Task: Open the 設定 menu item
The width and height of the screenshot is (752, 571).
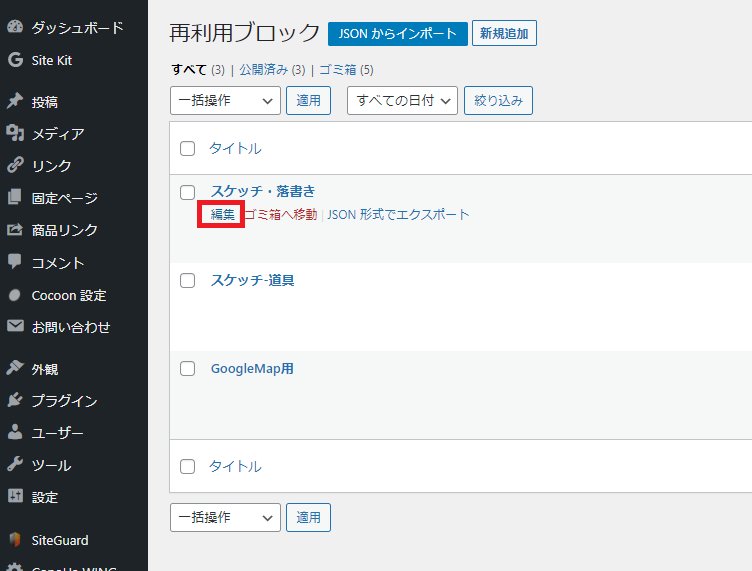Action: pos(45,497)
